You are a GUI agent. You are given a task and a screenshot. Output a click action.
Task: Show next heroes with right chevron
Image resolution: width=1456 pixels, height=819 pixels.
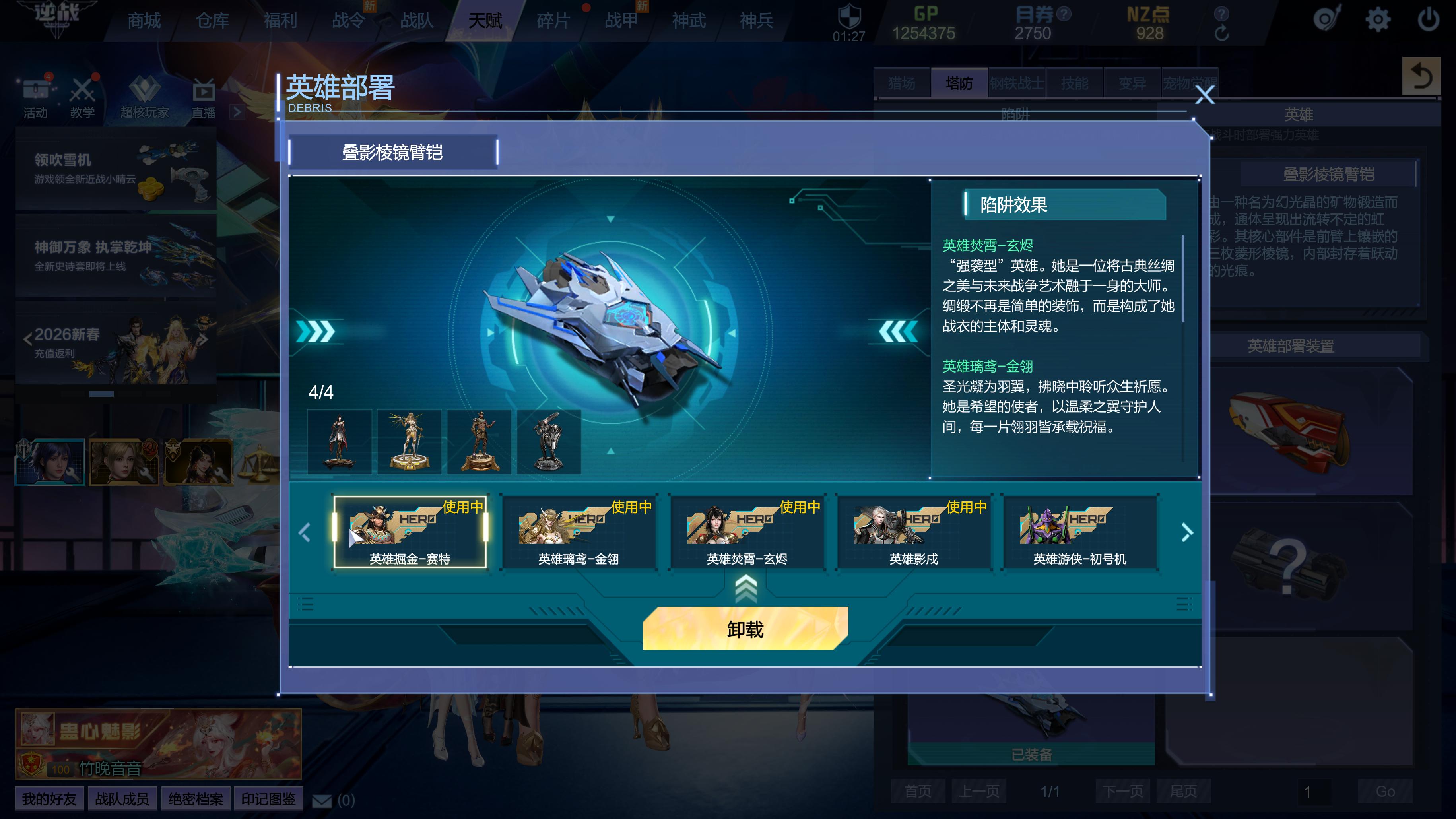[x=1187, y=532]
